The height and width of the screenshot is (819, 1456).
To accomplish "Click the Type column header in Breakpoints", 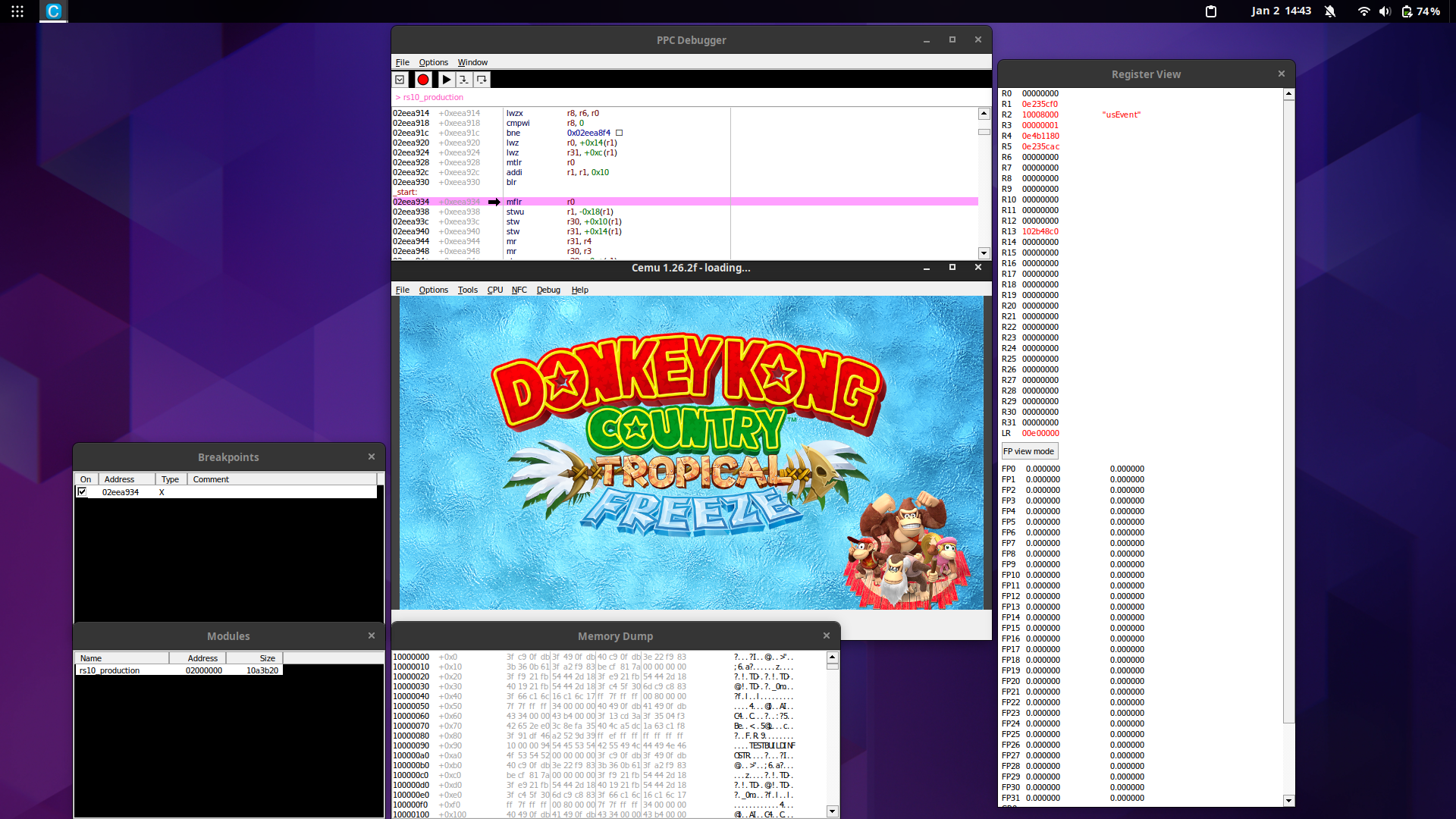I will [x=171, y=479].
